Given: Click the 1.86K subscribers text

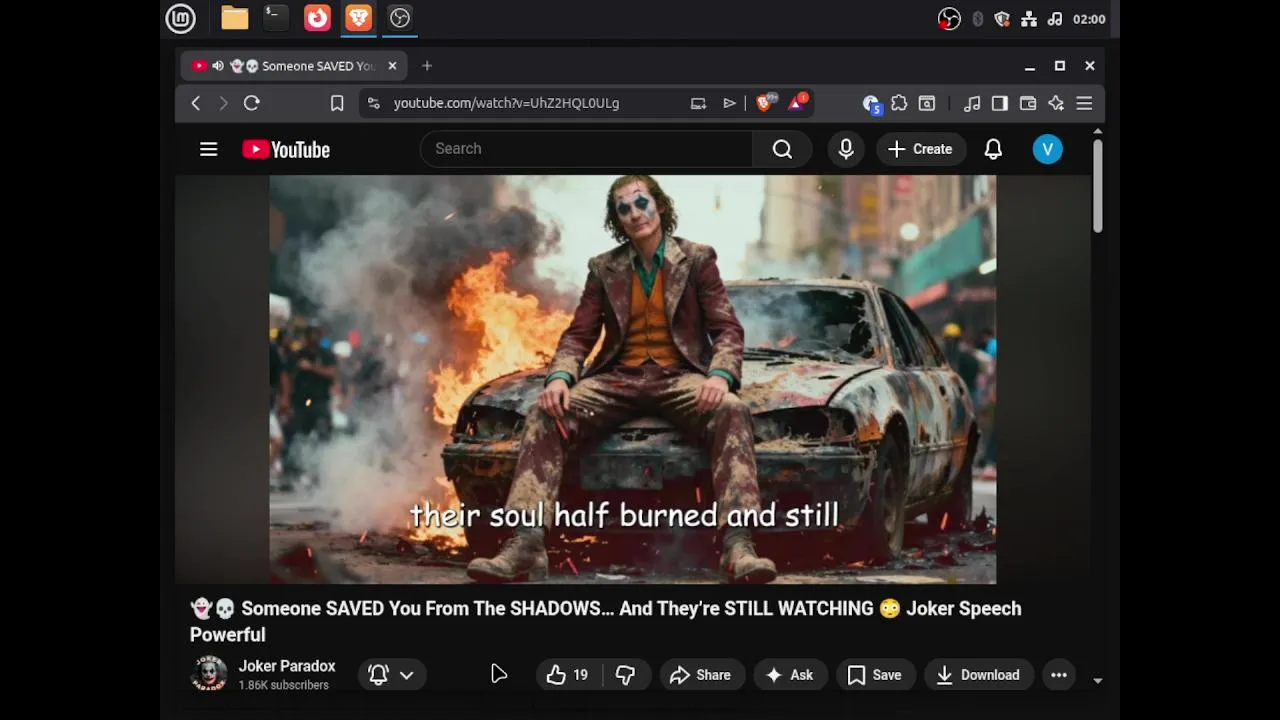Looking at the screenshot, I should click(283, 685).
